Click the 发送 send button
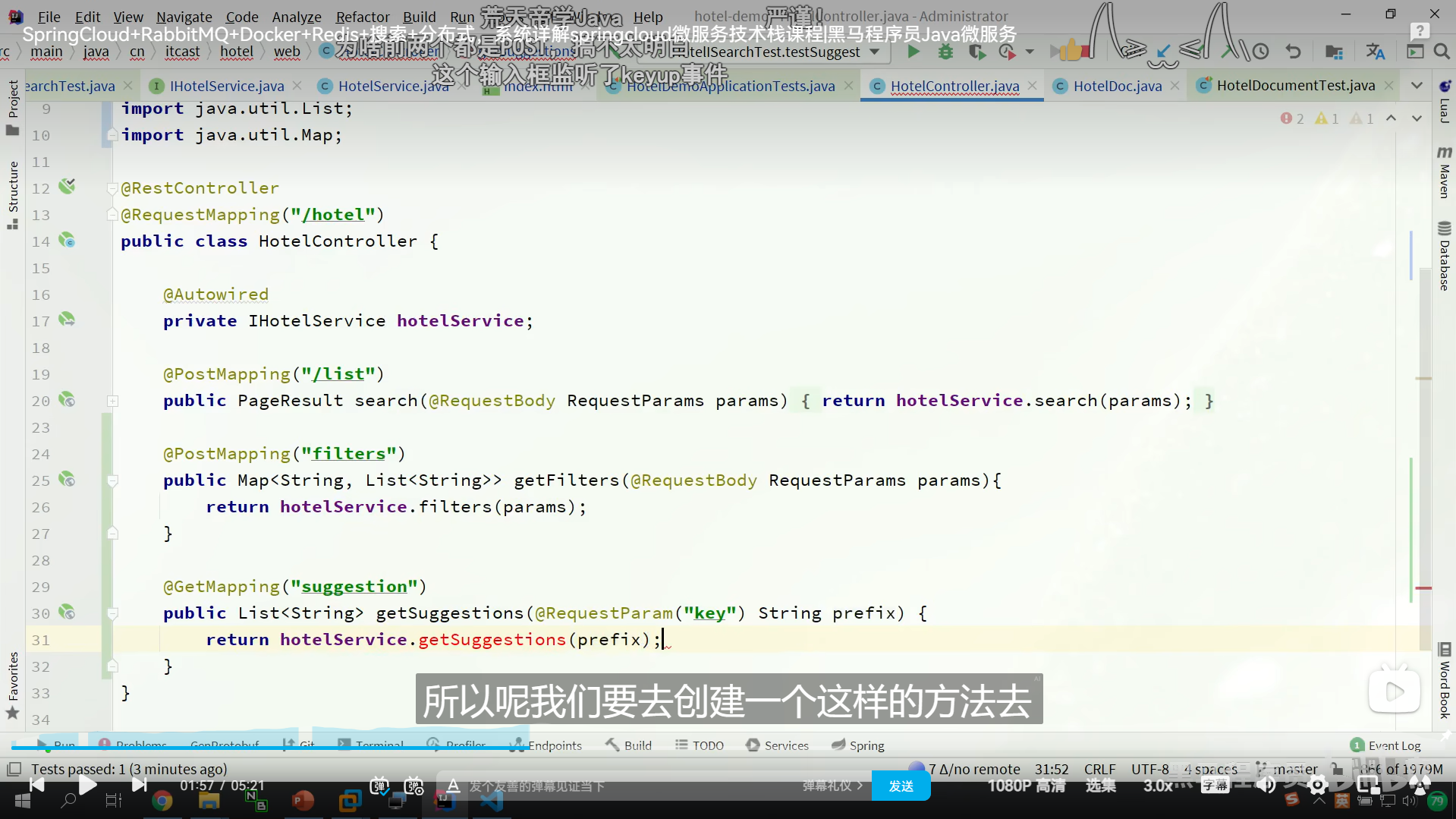Viewport: 1456px width, 819px height. (x=901, y=786)
